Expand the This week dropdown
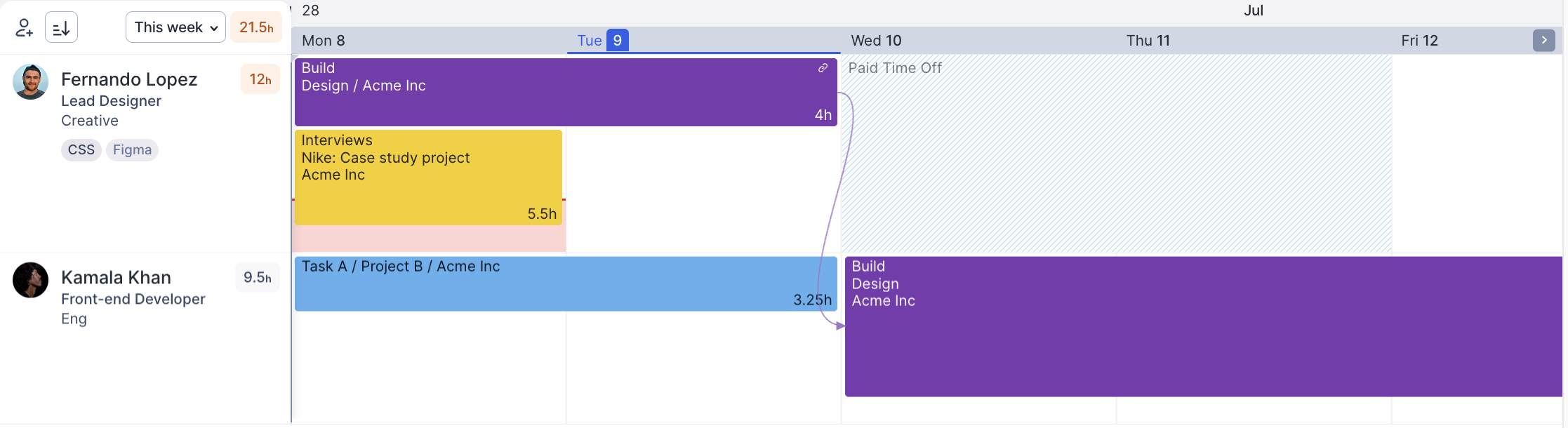 (x=175, y=27)
